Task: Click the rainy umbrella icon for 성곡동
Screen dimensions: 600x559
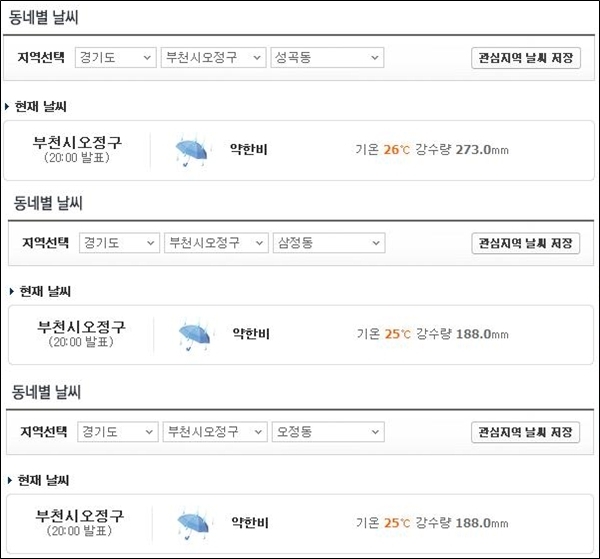Action: coord(191,150)
